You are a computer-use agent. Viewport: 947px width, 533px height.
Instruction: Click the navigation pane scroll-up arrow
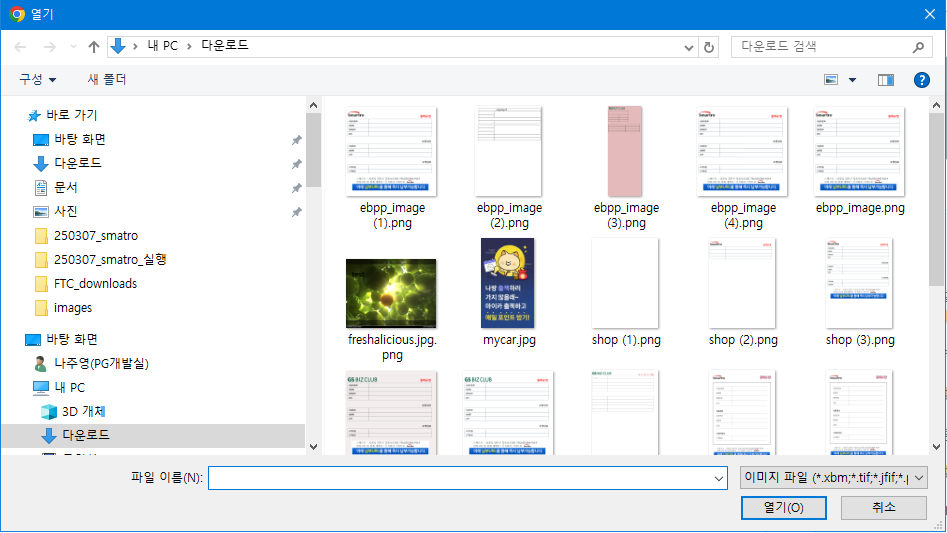pos(313,105)
